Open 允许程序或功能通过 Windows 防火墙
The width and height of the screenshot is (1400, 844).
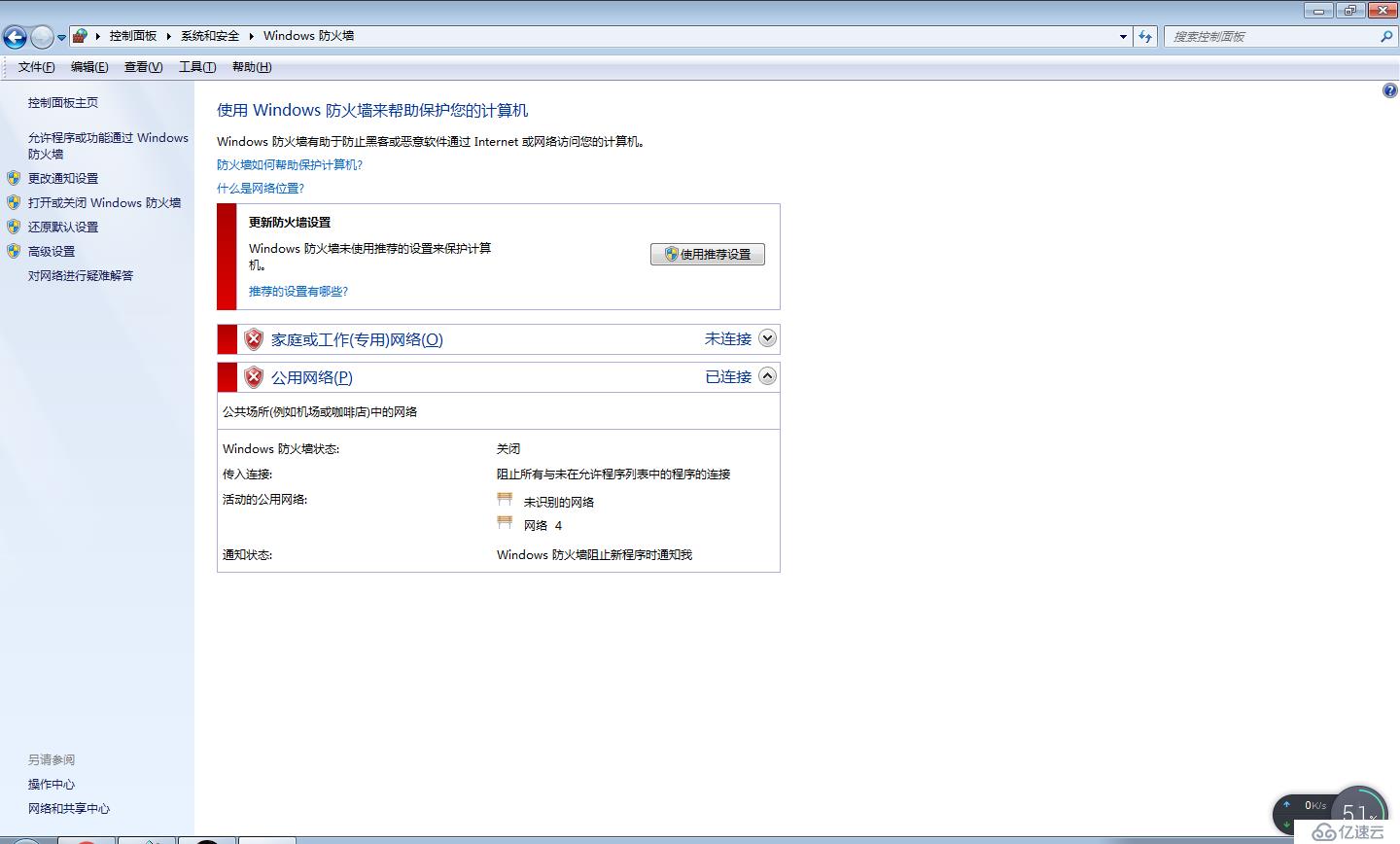(108, 146)
